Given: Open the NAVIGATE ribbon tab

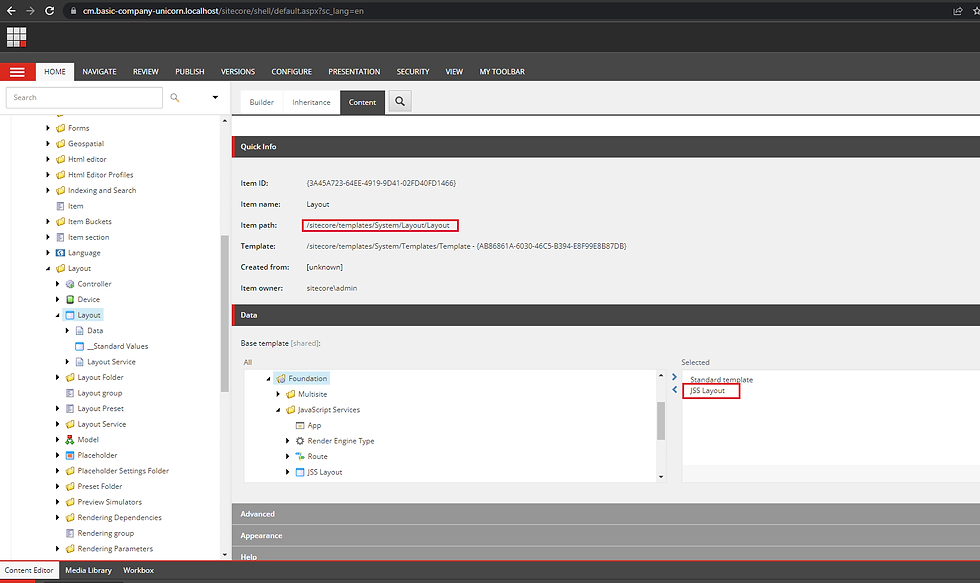Looking at the screenshot, I should (x=99, y=72).
